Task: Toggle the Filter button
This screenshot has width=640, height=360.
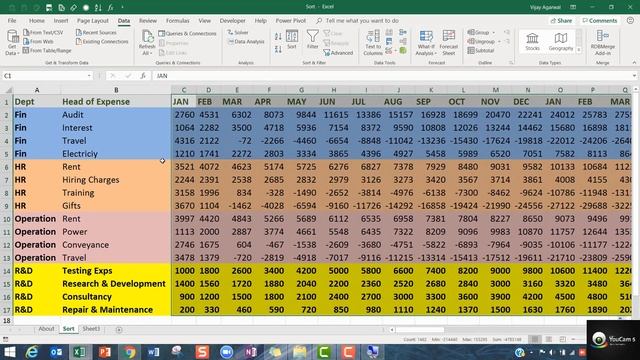Action: coord(313,40)
